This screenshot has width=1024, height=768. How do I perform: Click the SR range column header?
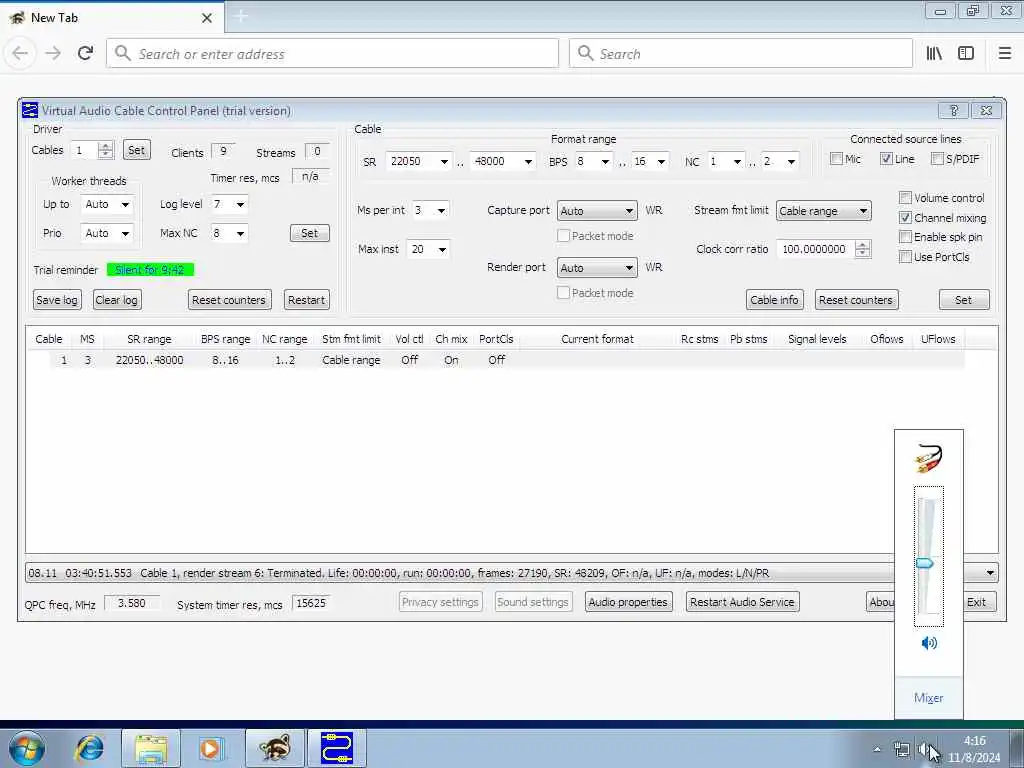[x=149, y=339]
